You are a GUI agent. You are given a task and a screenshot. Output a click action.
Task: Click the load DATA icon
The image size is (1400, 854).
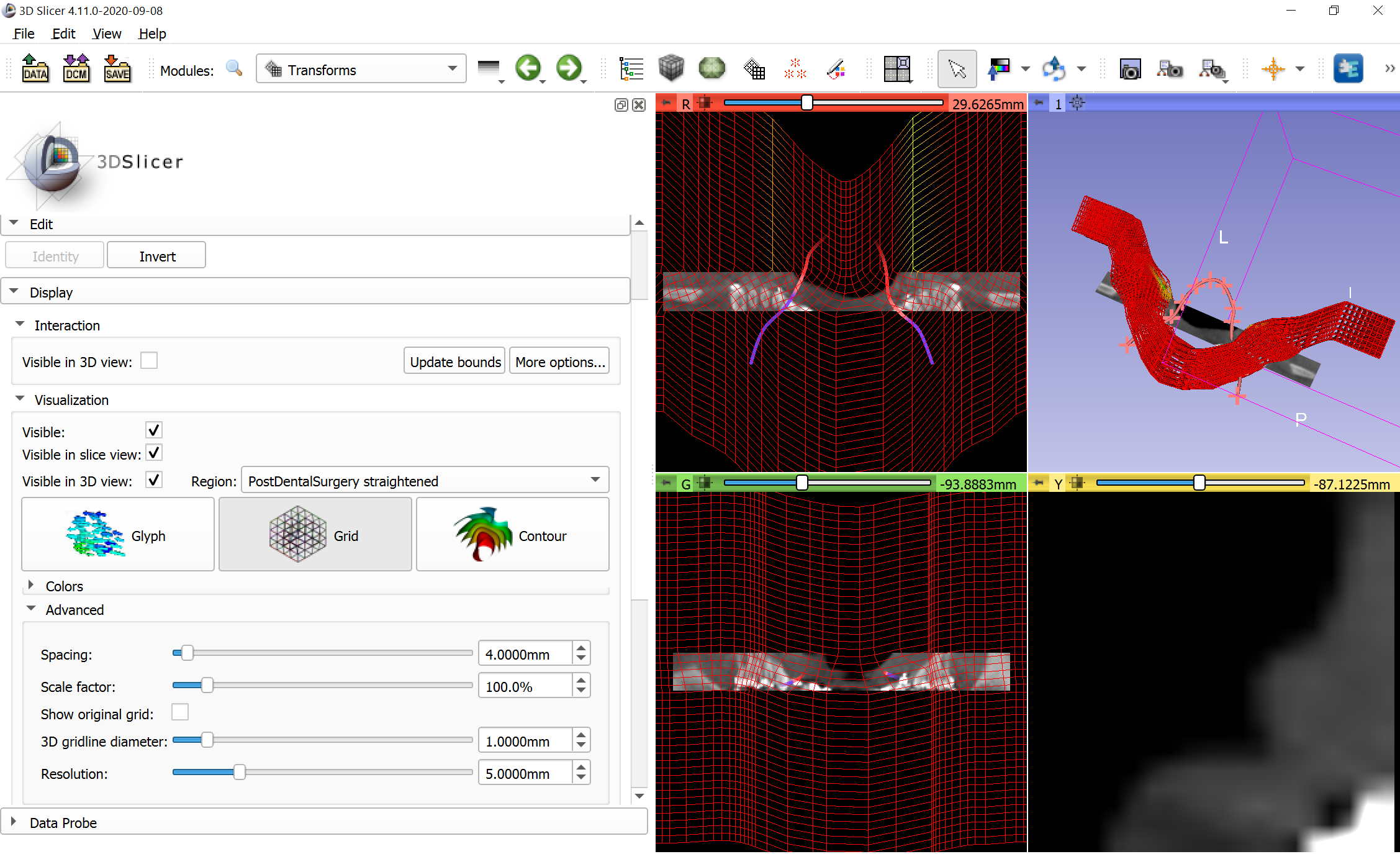35,68
